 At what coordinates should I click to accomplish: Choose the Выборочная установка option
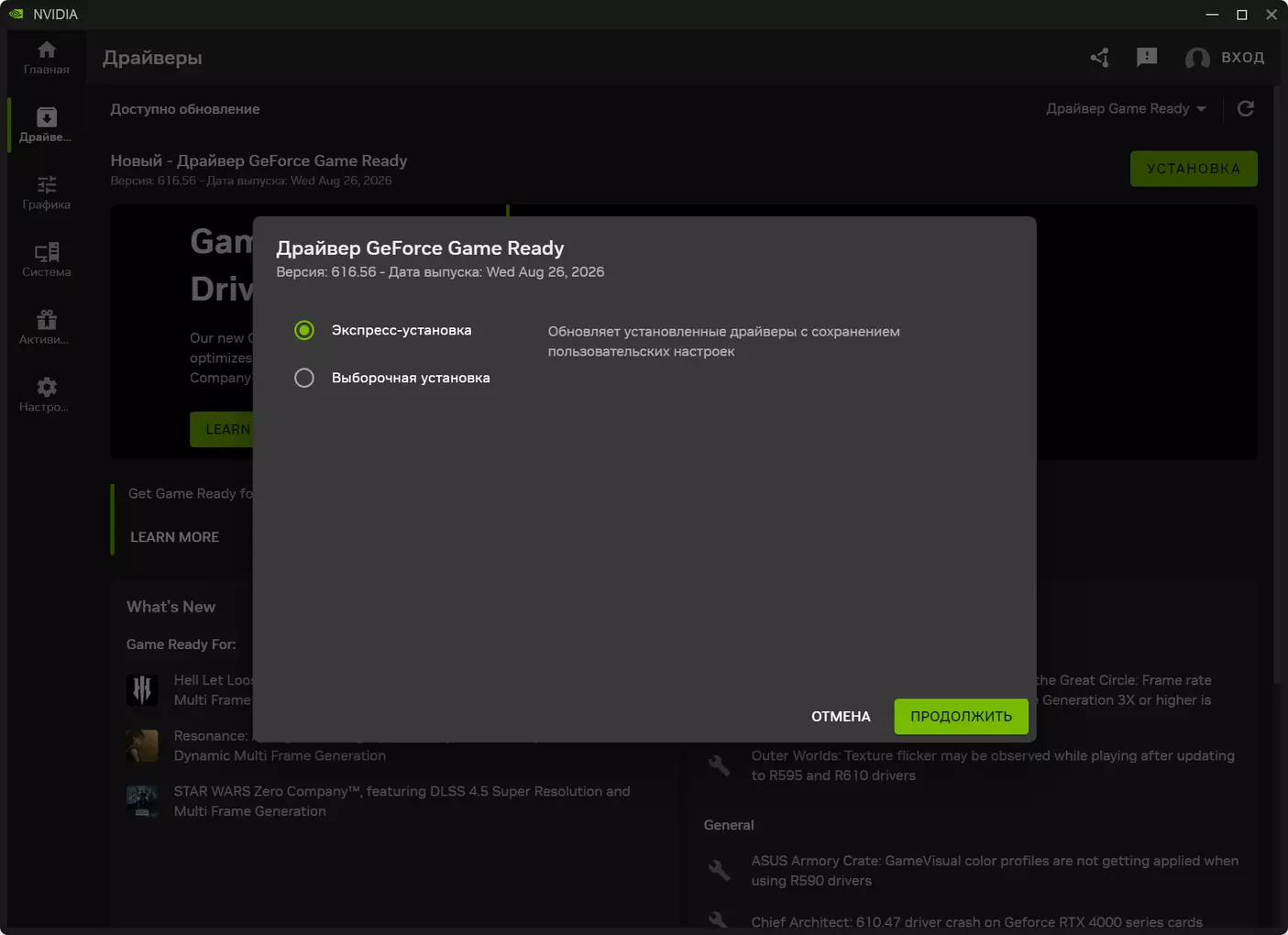pyautogui.click(x=304, y=378)
